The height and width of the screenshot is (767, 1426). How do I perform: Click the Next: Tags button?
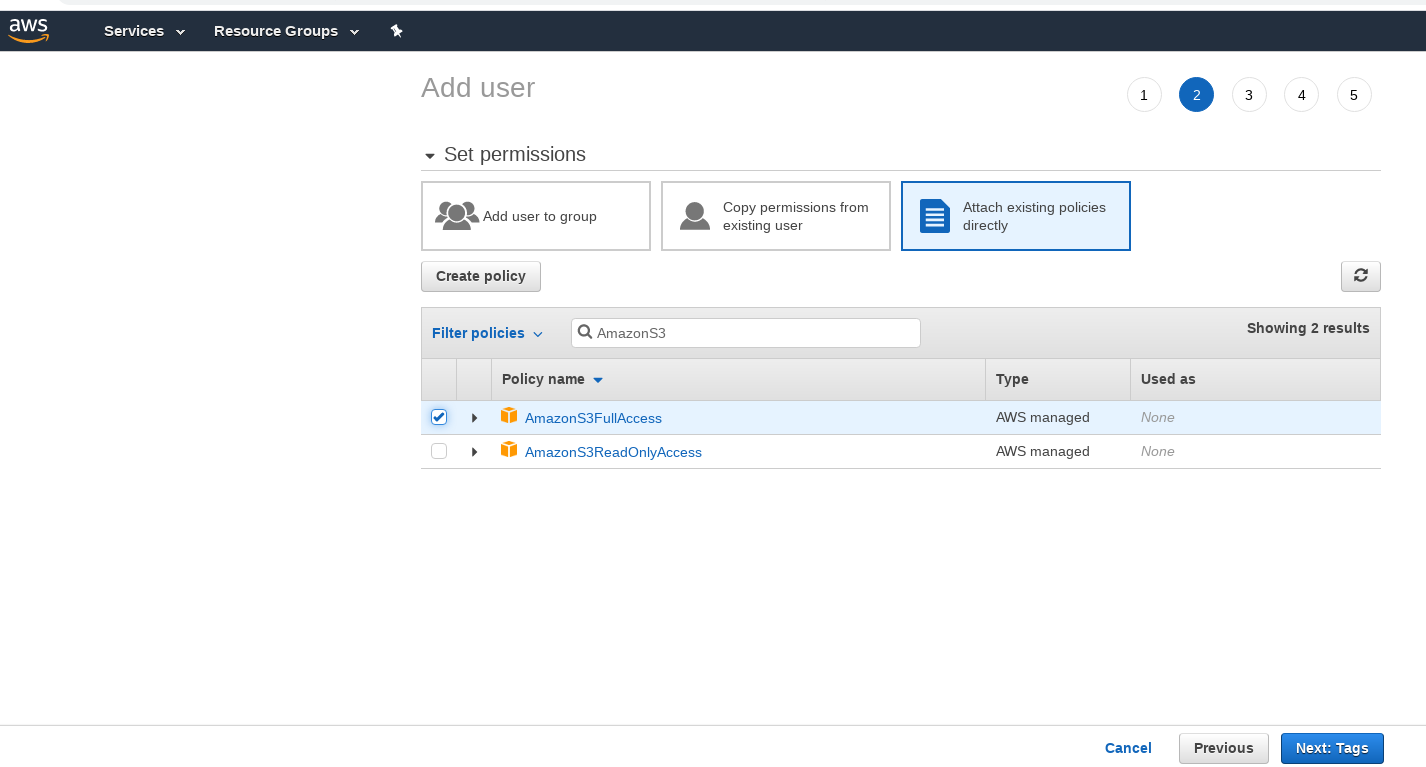click(1332, 748)
